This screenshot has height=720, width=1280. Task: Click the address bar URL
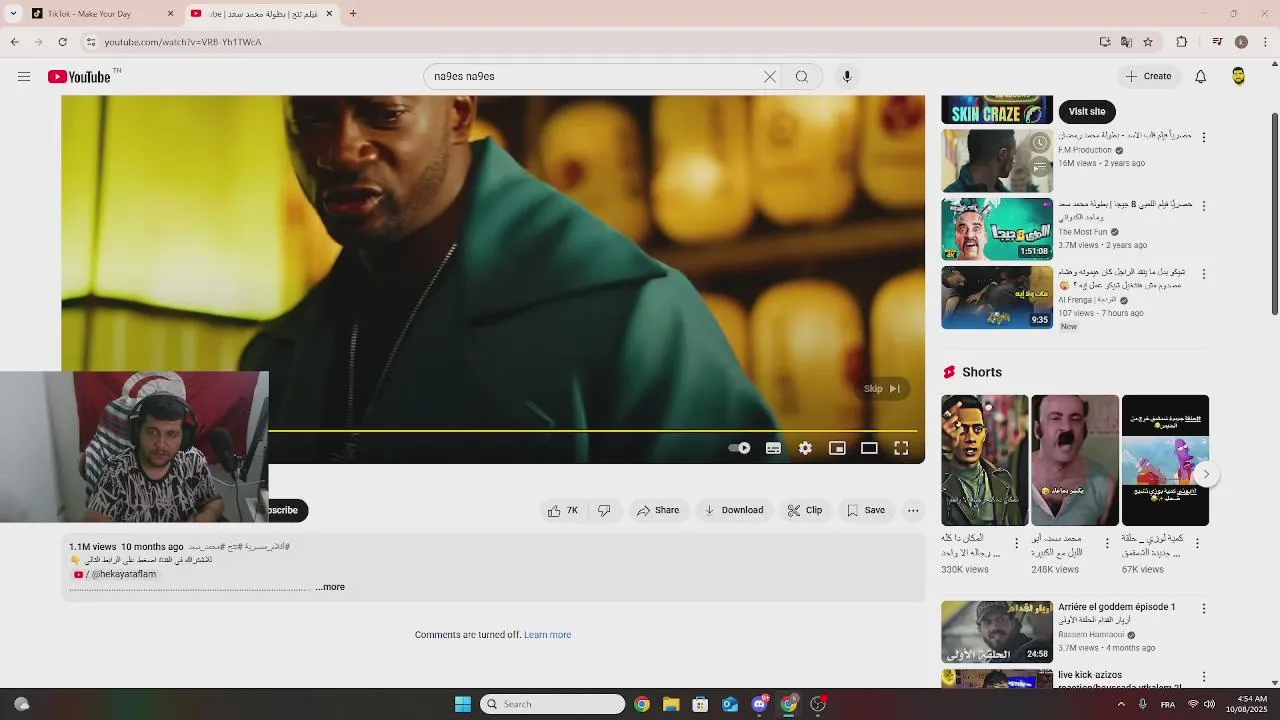click(x=183, y=42)
